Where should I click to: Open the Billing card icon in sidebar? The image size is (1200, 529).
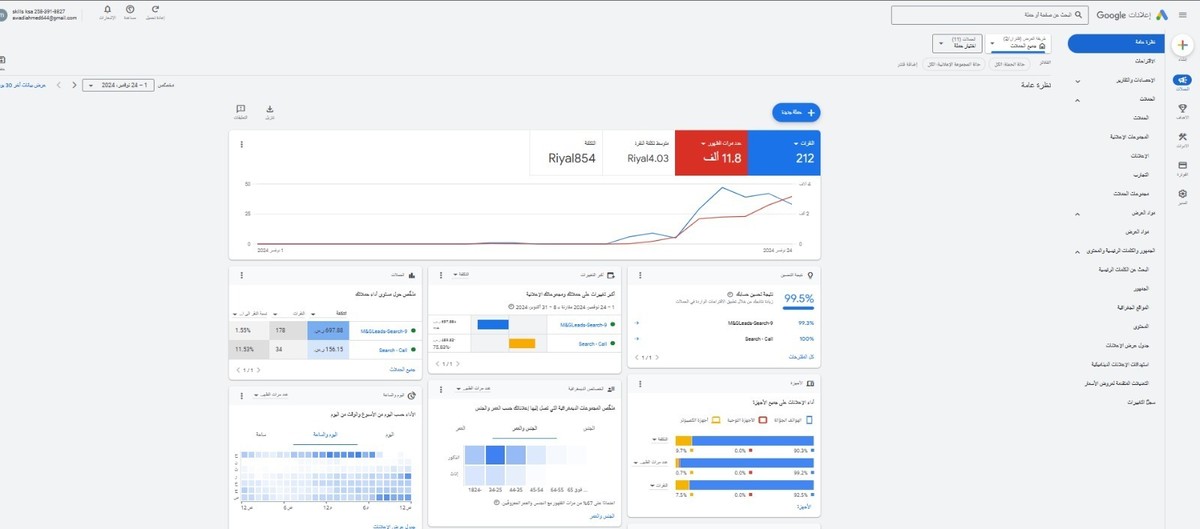tap(1183, 166)
